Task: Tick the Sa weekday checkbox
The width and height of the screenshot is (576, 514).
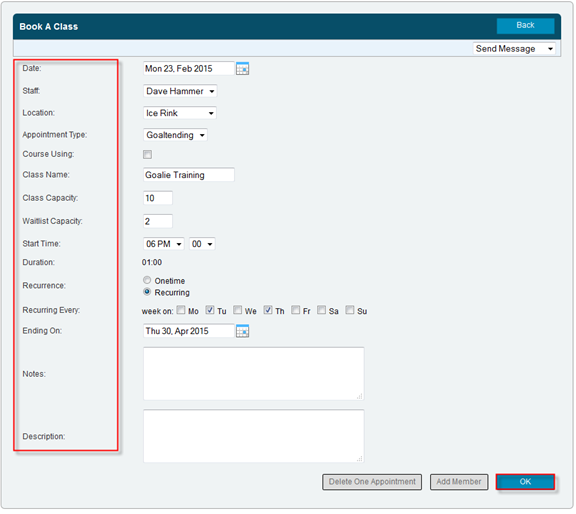Action: point(321,310)
